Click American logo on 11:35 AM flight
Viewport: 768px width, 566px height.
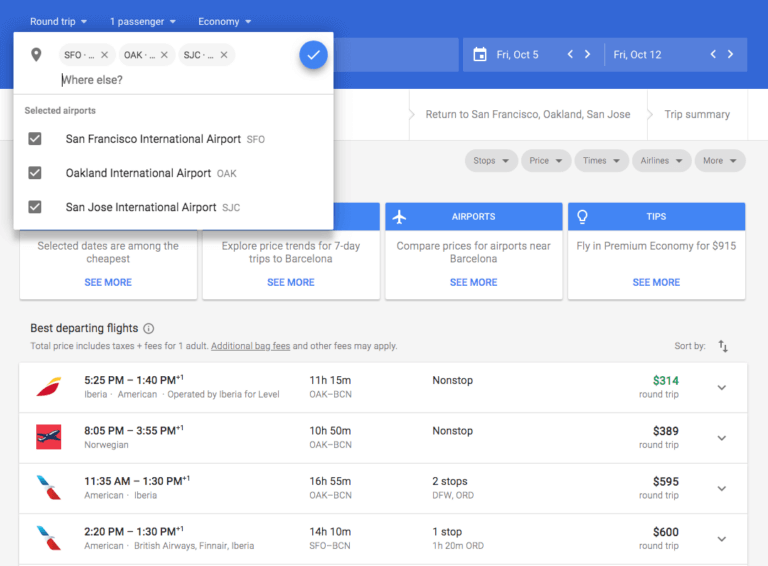click(48, 488)
